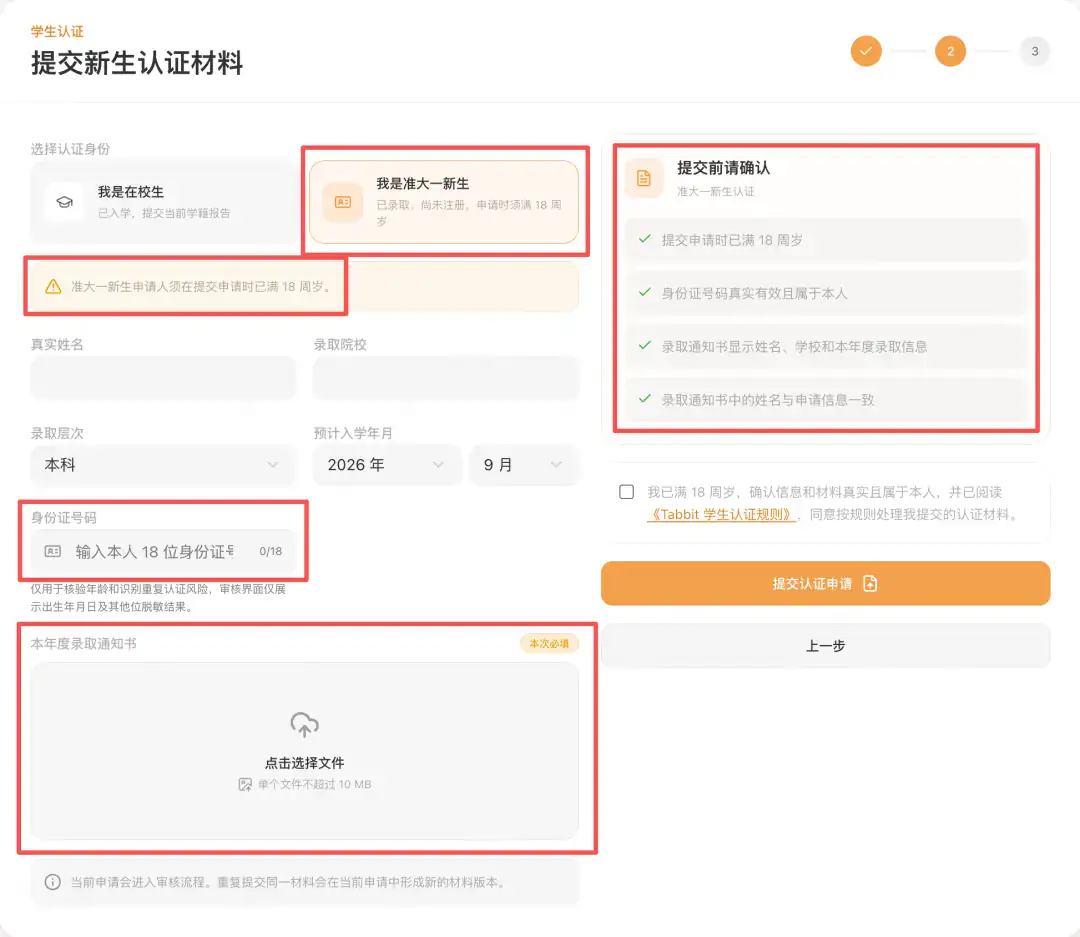Click the info icon beside 当前申请会进入审核流程
1080x937 pixels.
point(53,883)
